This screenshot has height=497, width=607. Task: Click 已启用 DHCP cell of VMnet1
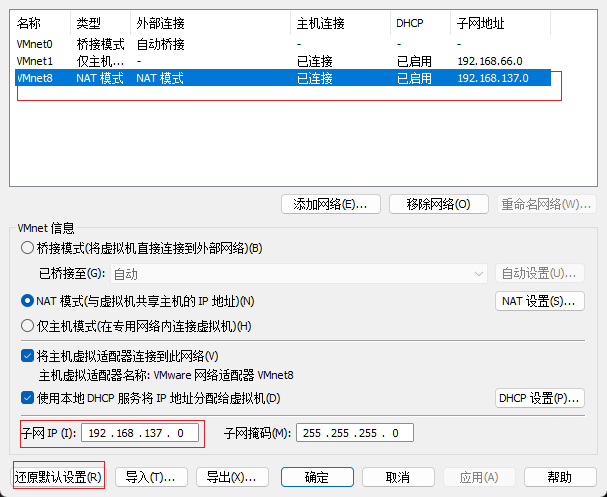tap(414, 61)
